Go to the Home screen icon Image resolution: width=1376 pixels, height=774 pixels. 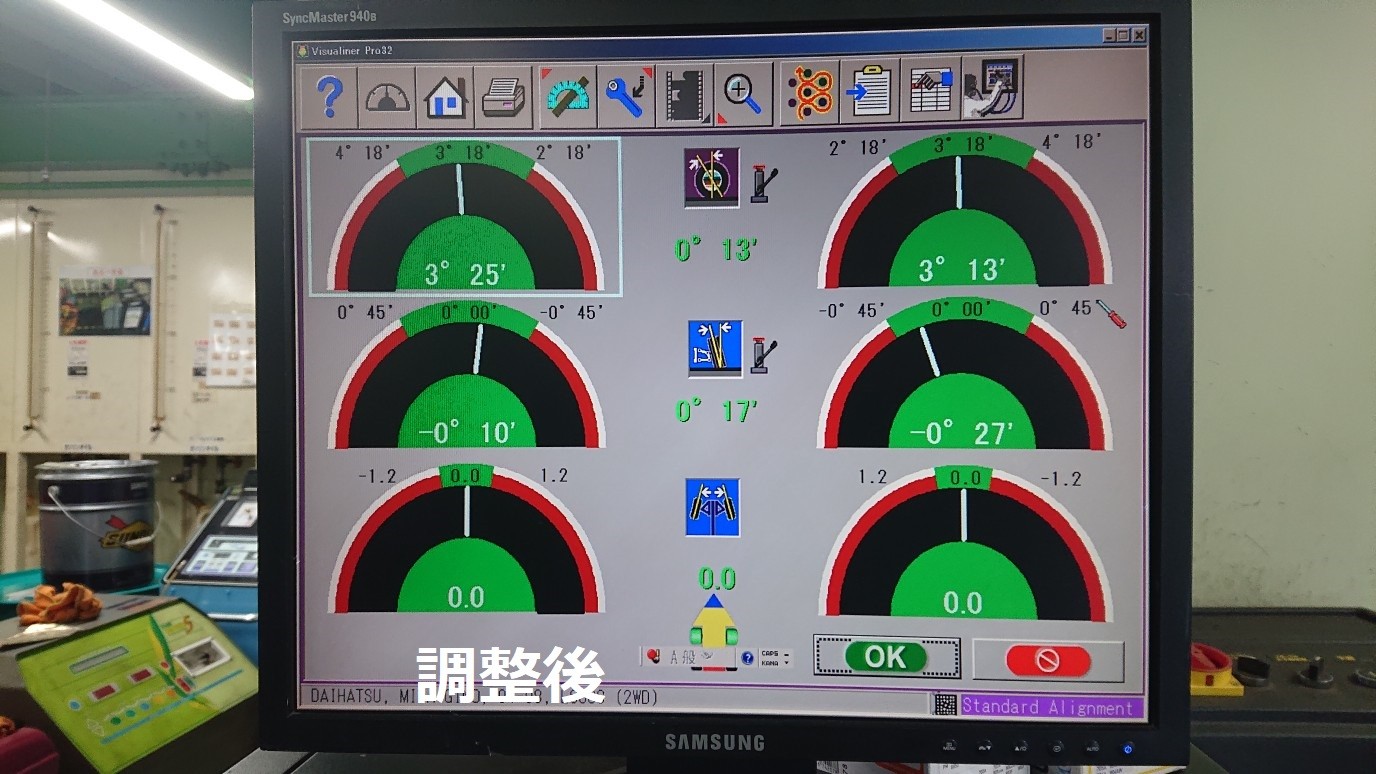coord(446,97)
